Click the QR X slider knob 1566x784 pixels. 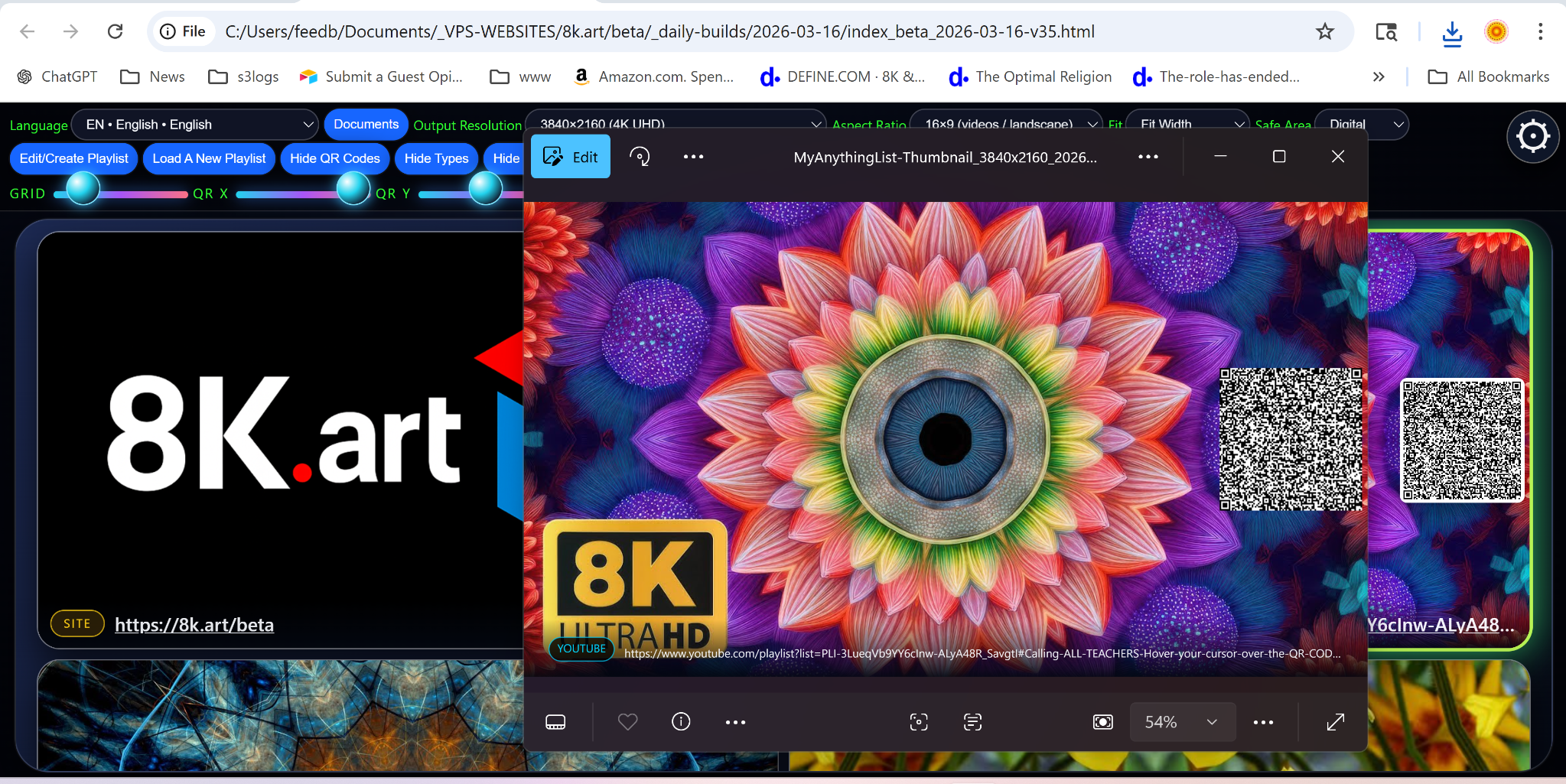pos(353,189)
